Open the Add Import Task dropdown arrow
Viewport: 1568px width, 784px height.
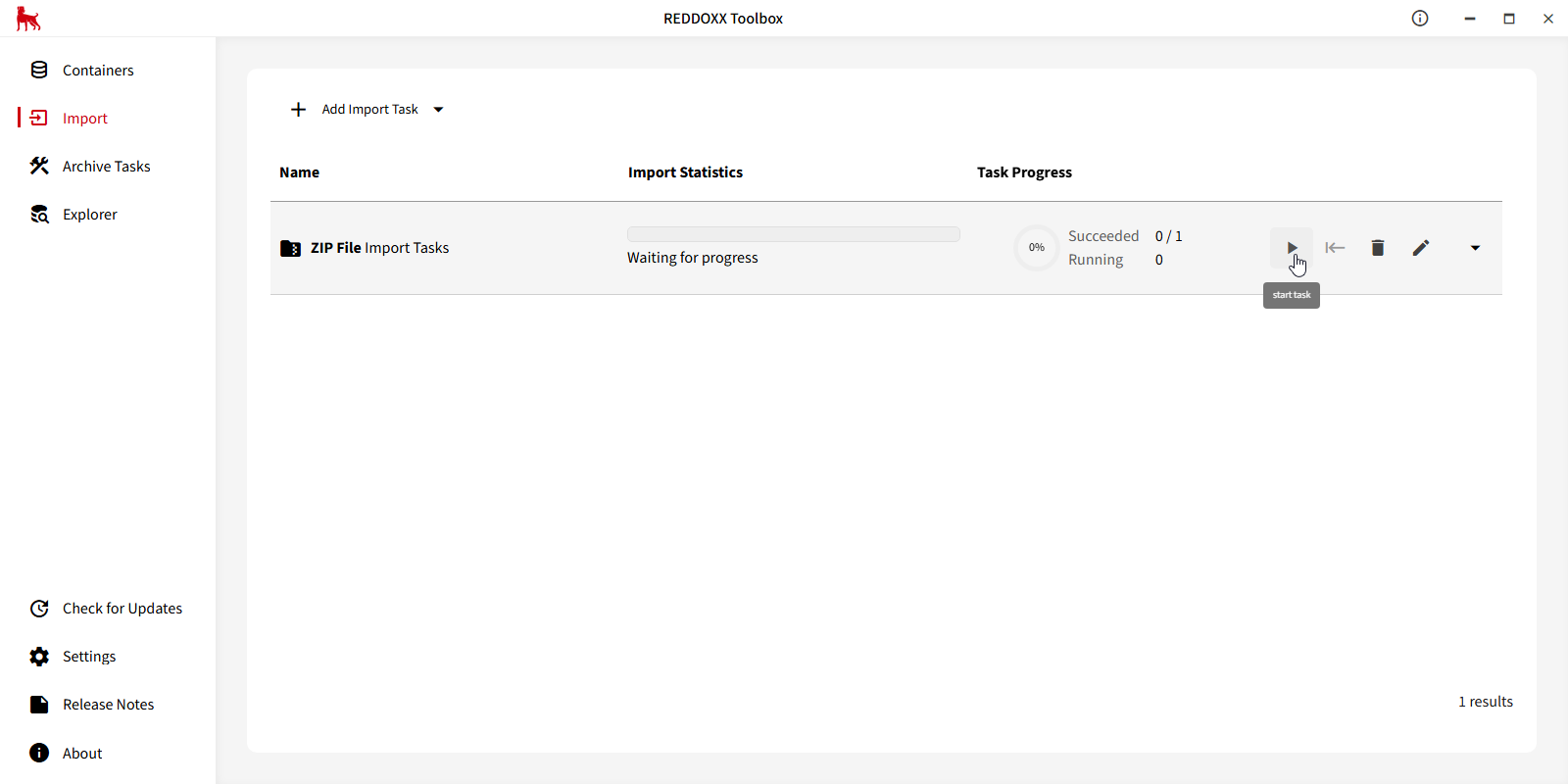438,110
